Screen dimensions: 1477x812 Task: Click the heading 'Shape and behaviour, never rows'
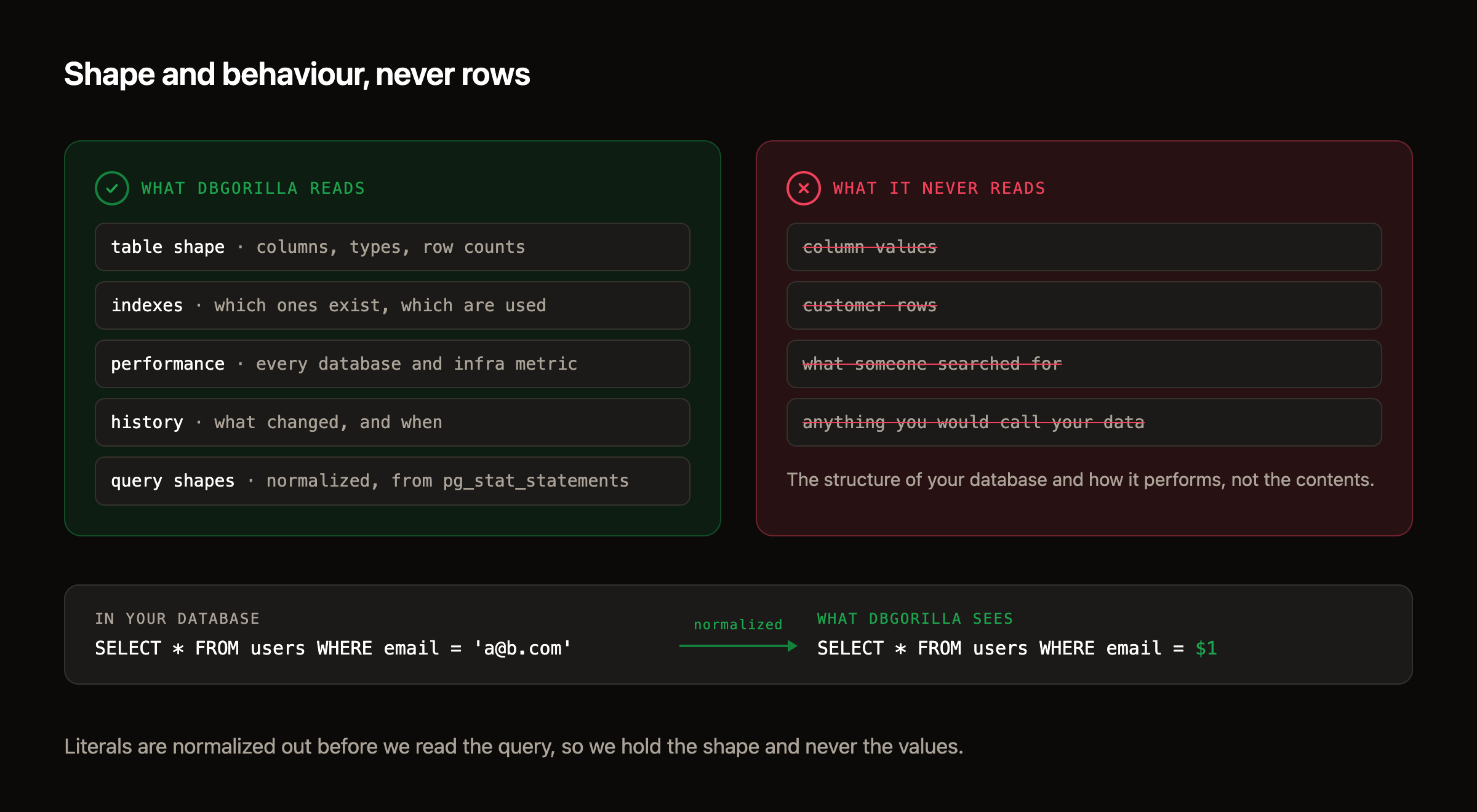297,74
